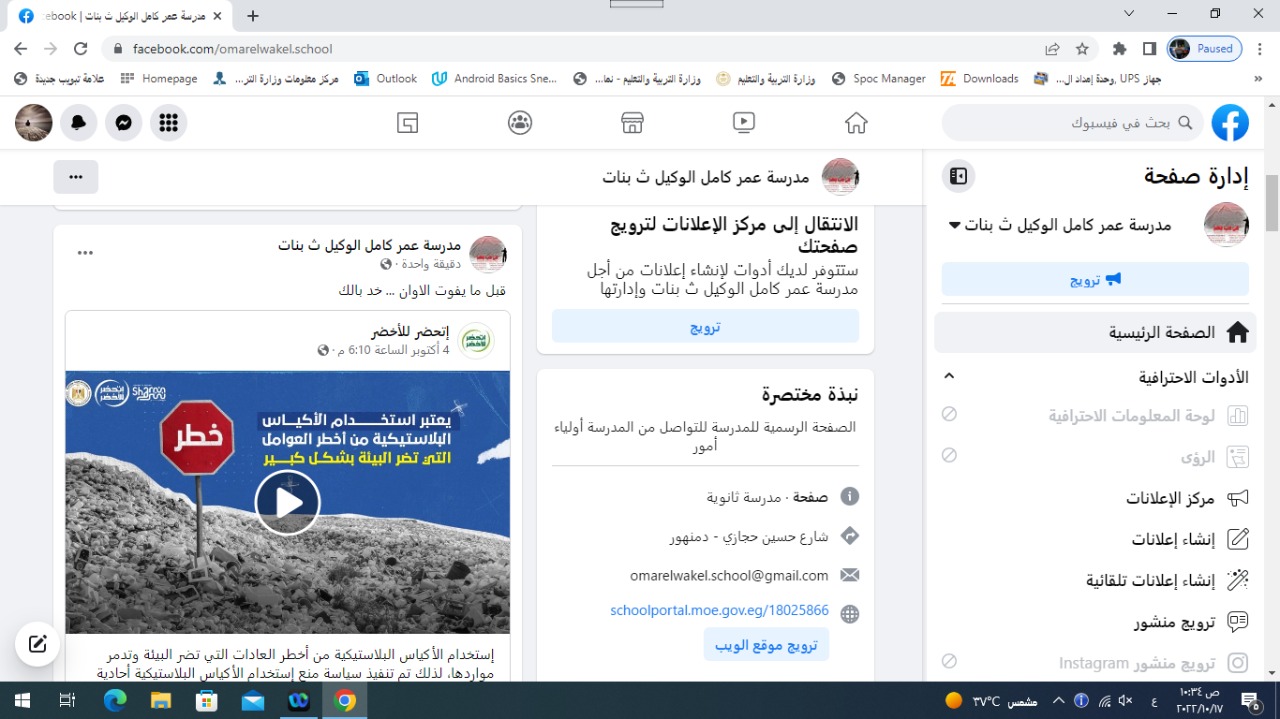
Task: Go to Facebook Home feed icon
Action: pyautogui.click(x=855, y=122)
